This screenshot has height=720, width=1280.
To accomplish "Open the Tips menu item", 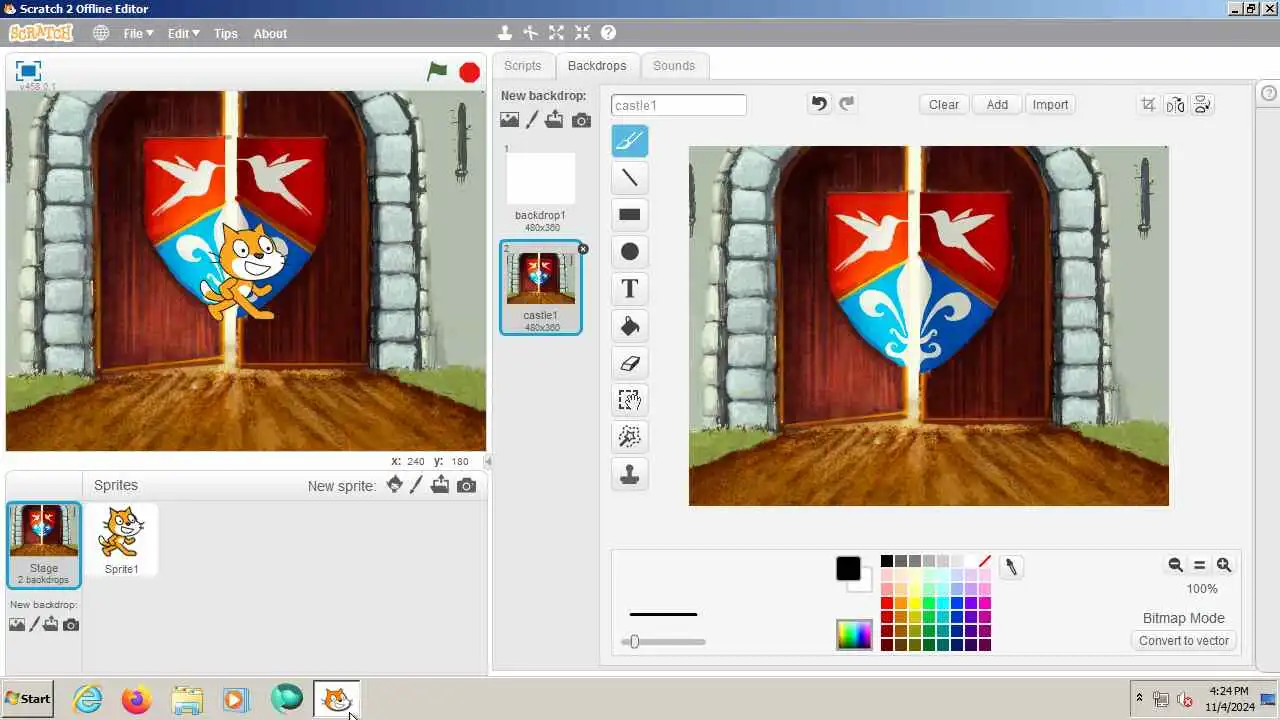I will point(226,33).
